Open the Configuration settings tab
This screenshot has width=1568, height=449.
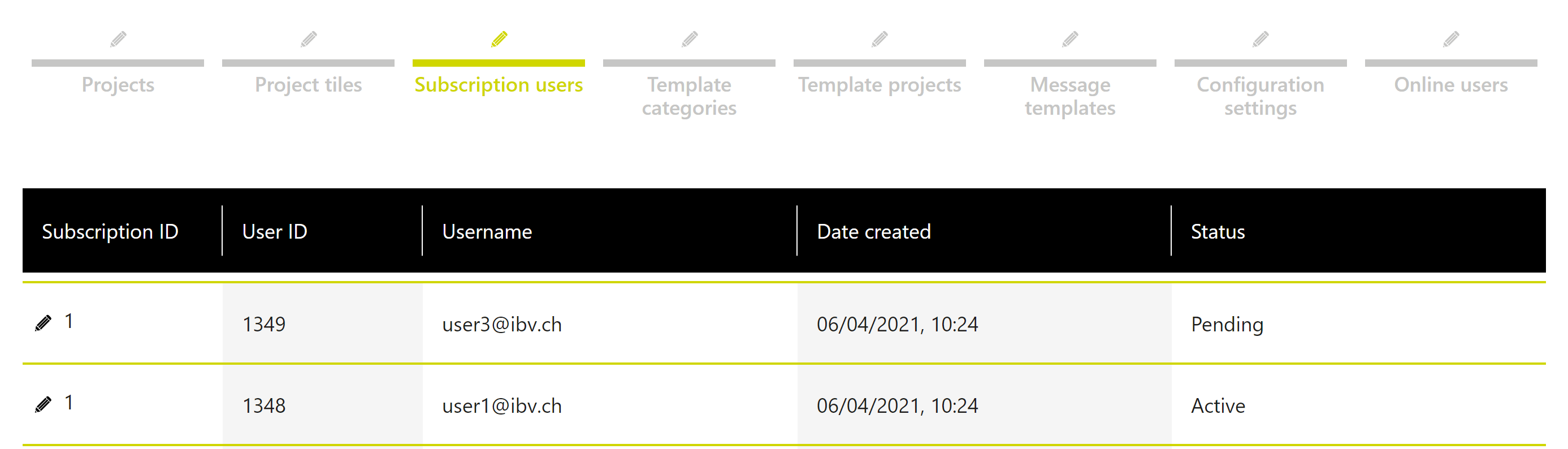coord(1261,96)
